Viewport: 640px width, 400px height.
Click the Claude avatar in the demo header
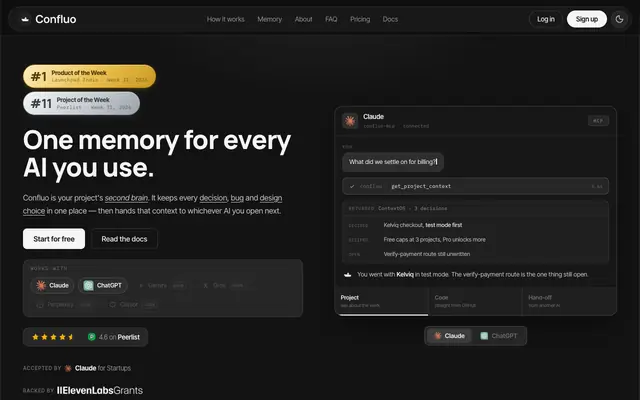point(350,121)
